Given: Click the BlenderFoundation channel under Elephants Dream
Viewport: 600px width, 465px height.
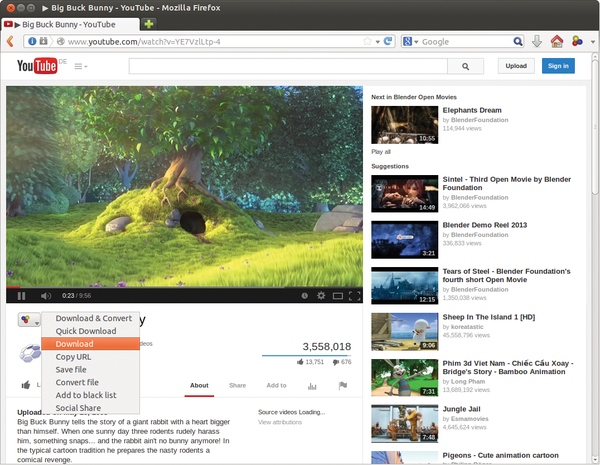Looking at the screenshot, I should pyautogui.click(x=479, y=120).
